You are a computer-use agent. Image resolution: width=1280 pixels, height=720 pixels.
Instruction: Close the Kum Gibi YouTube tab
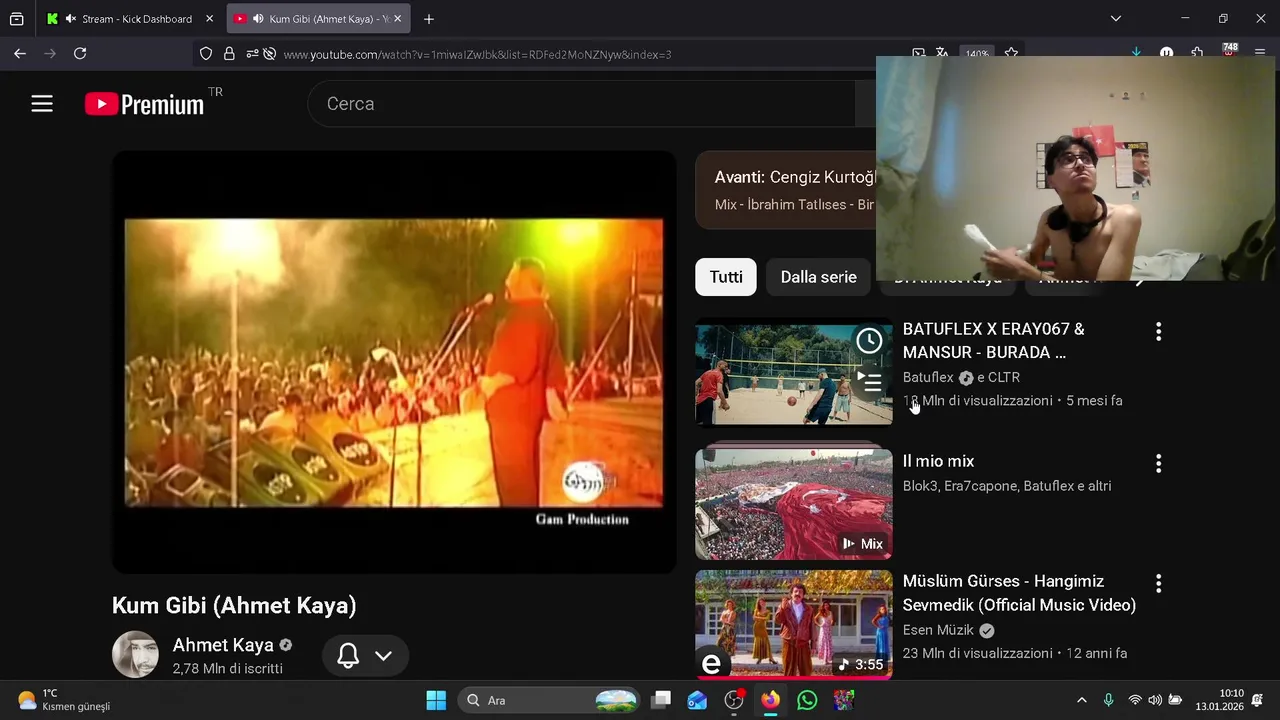[397, 19]
